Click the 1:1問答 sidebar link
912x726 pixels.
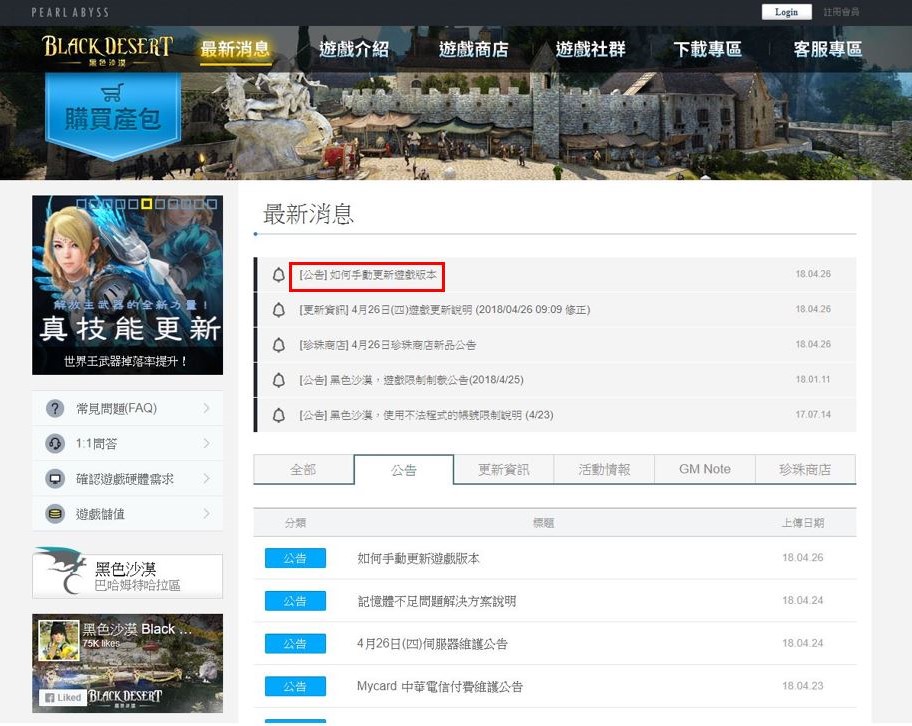(127, 444)
